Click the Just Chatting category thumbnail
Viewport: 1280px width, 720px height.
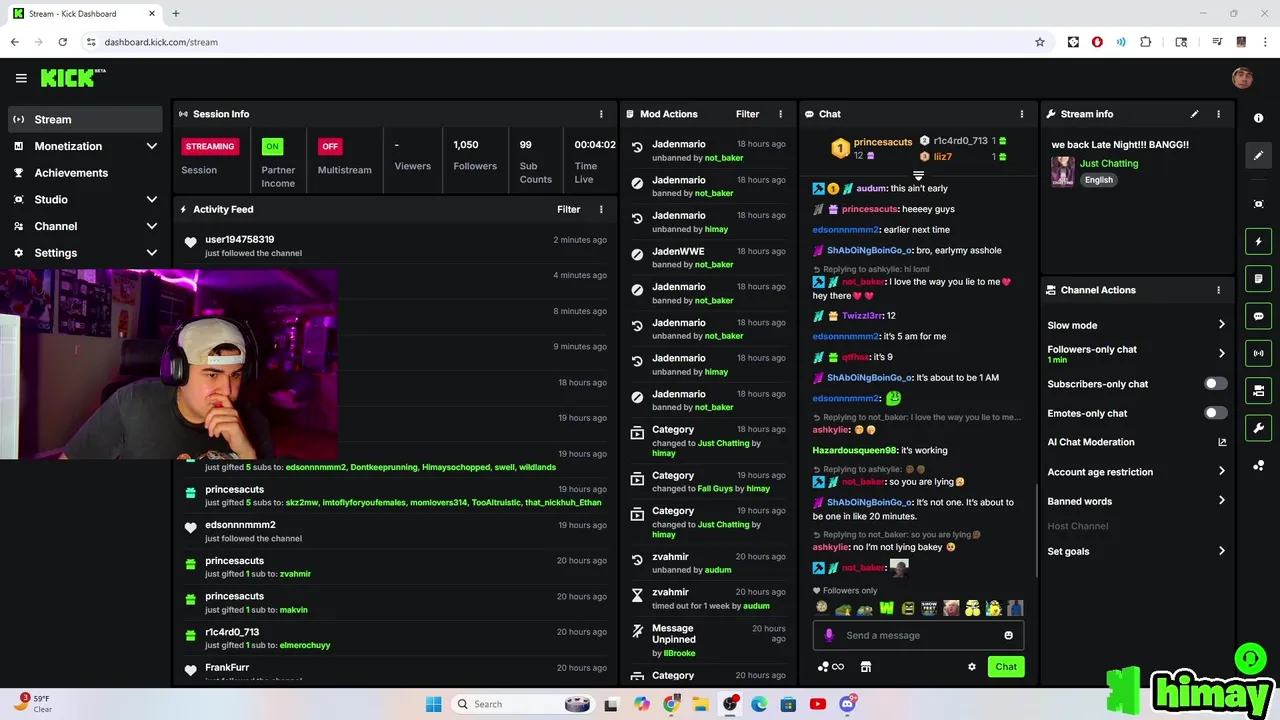coord(1062,171)
